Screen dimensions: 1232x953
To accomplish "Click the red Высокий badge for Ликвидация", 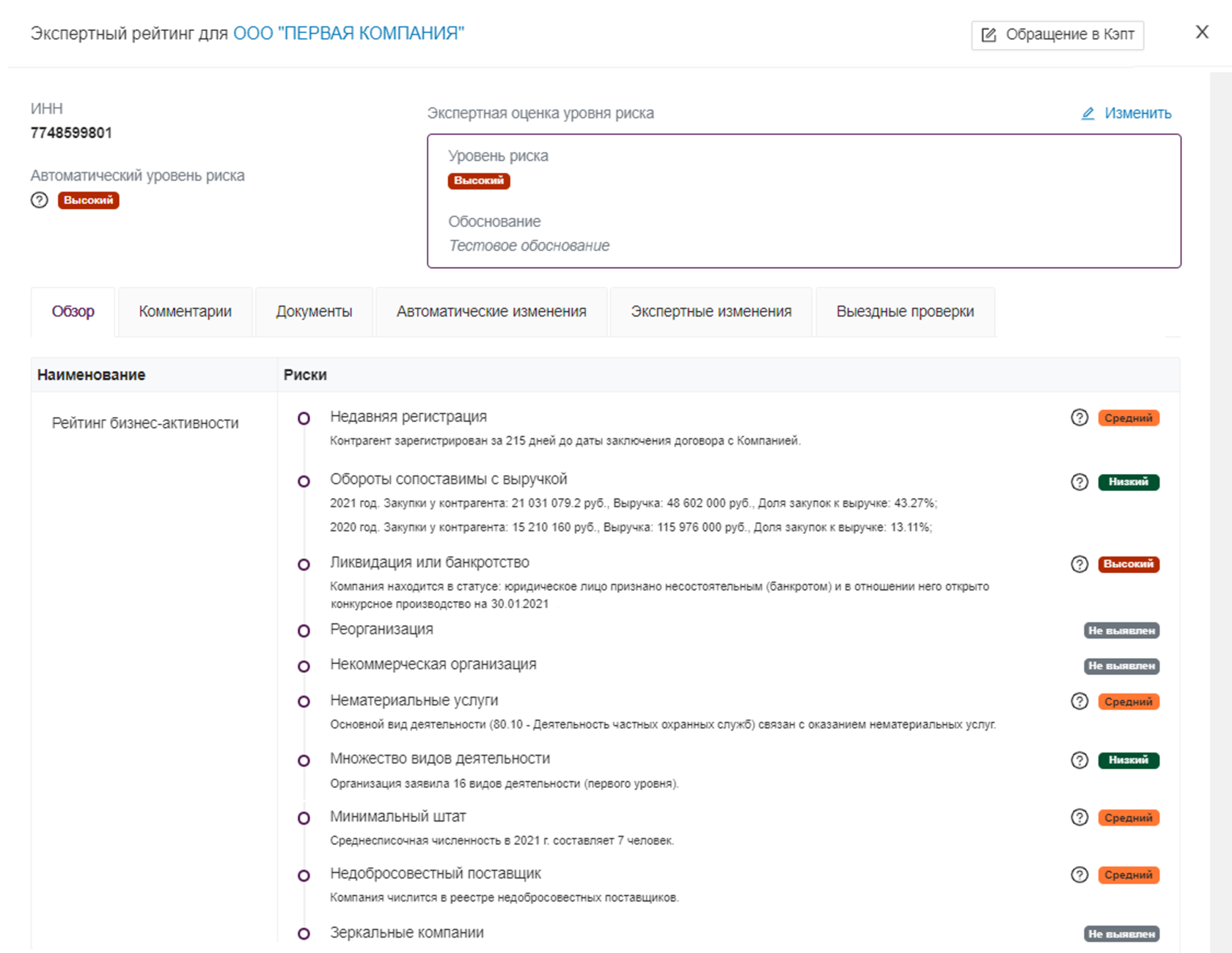I will click(1128, 564).
